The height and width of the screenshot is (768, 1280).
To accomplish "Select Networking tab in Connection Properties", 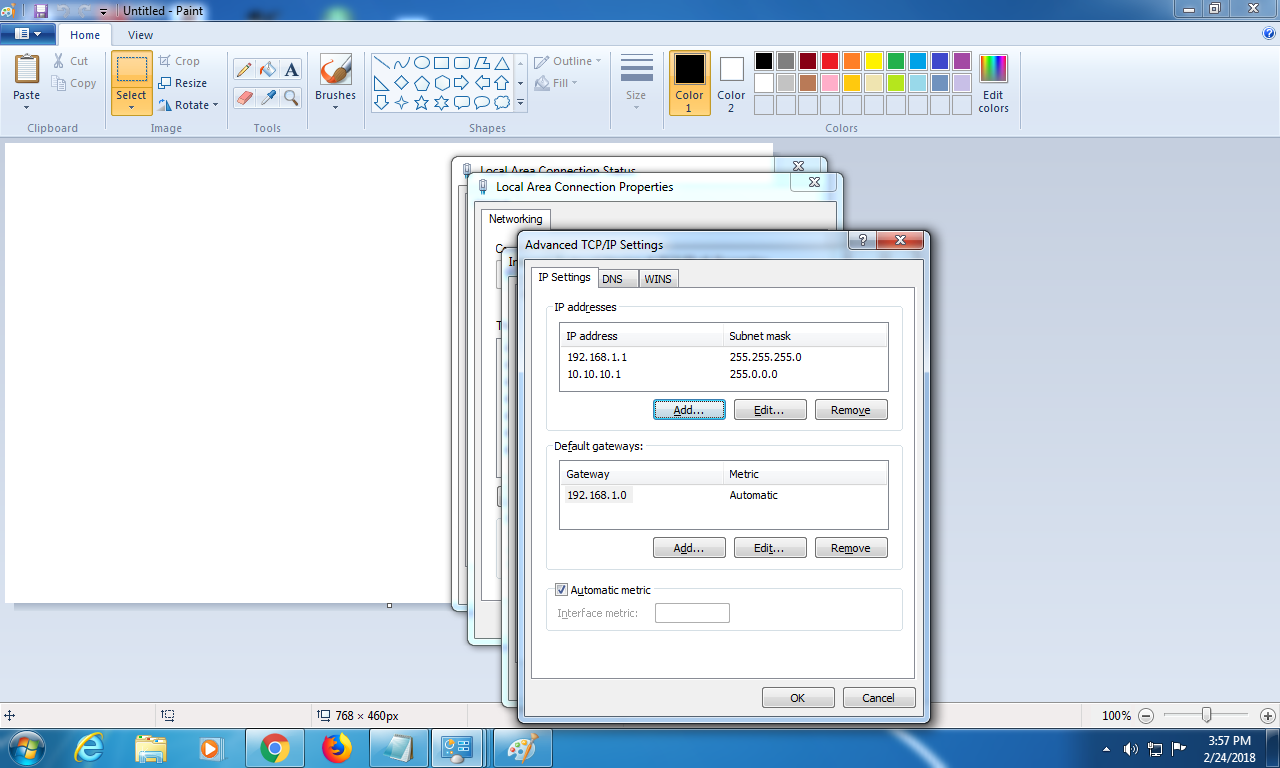I will 515,219.
